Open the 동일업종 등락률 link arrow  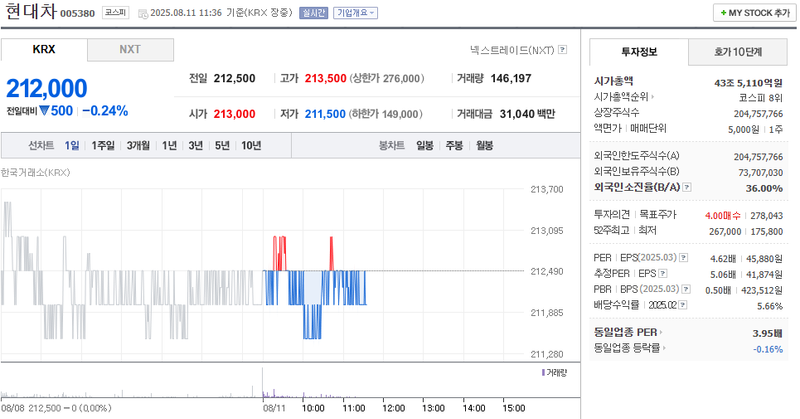pos(664,348)
